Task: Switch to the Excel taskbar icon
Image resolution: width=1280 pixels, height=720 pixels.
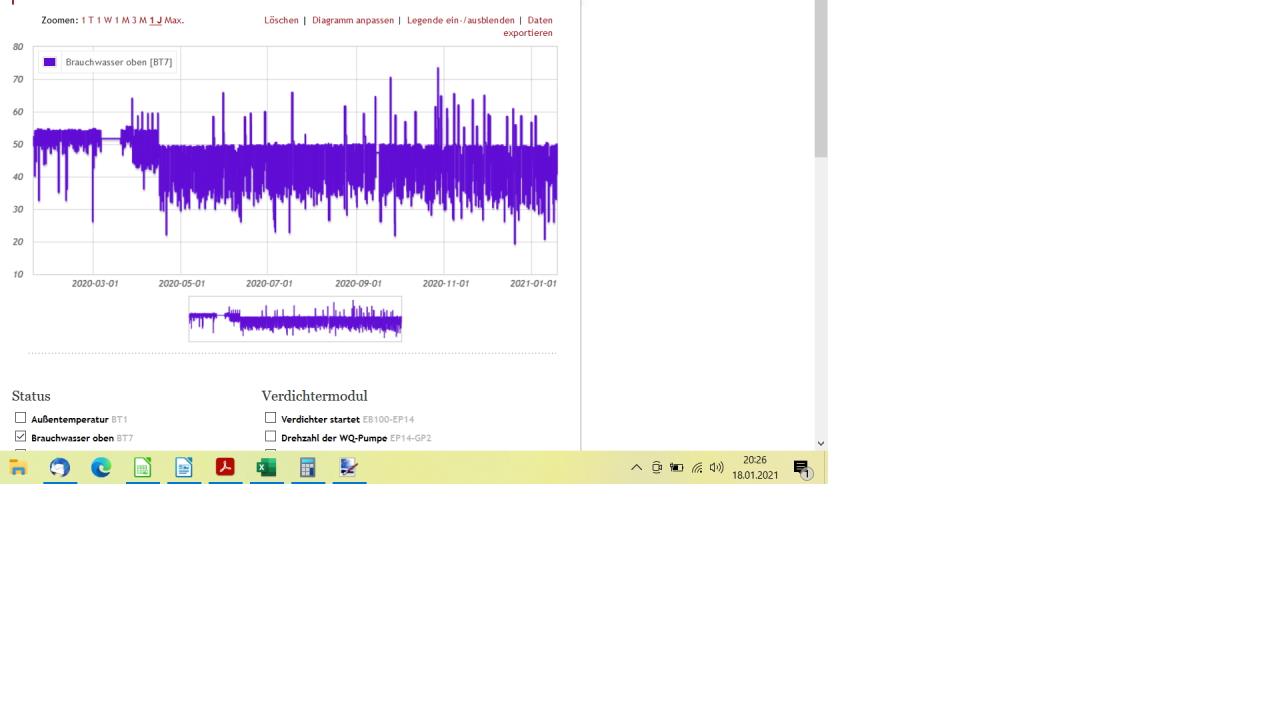Action: point(266,467)
